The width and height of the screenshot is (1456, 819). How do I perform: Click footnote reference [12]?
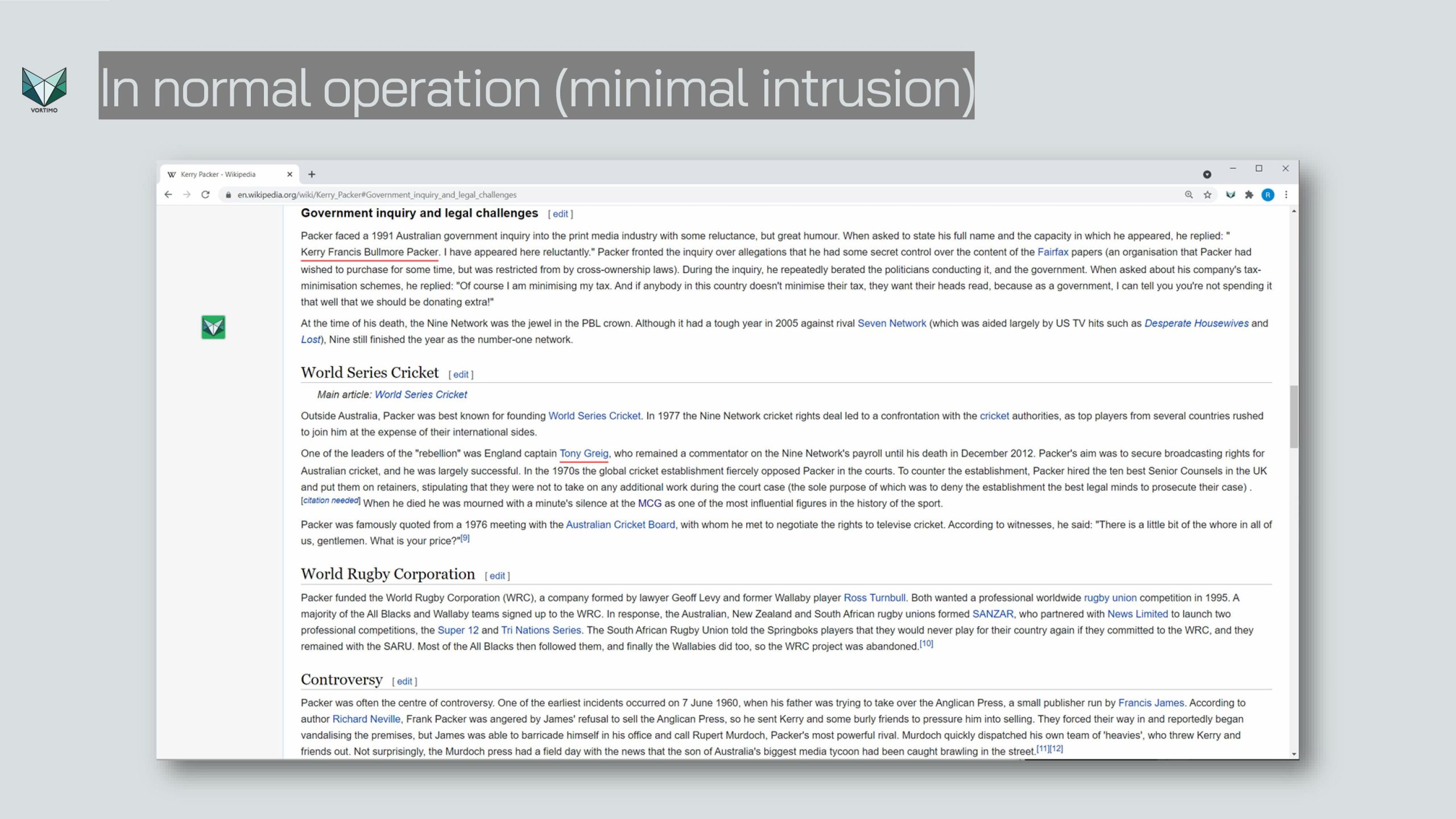[1056, 748]
